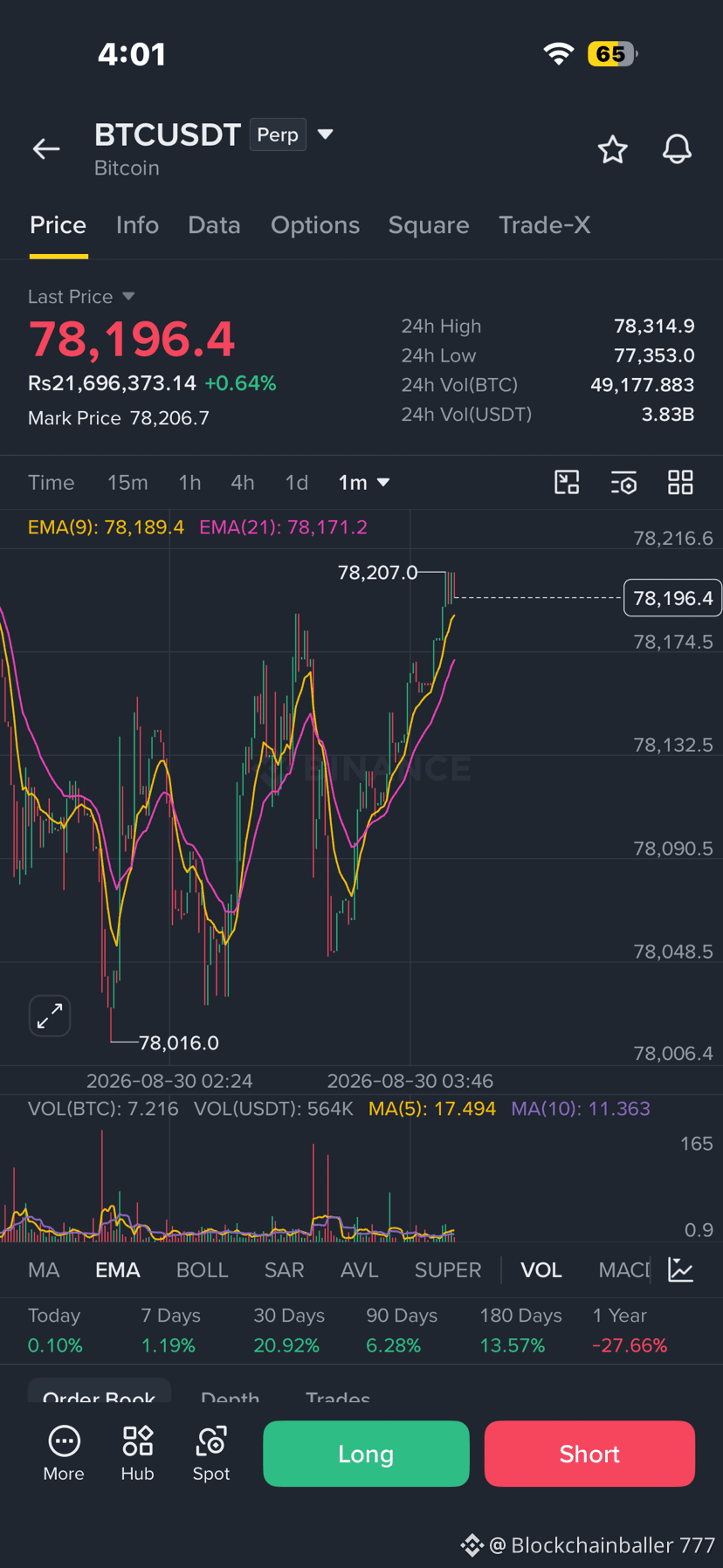Open the Trade-X tab

pos(545,225)
